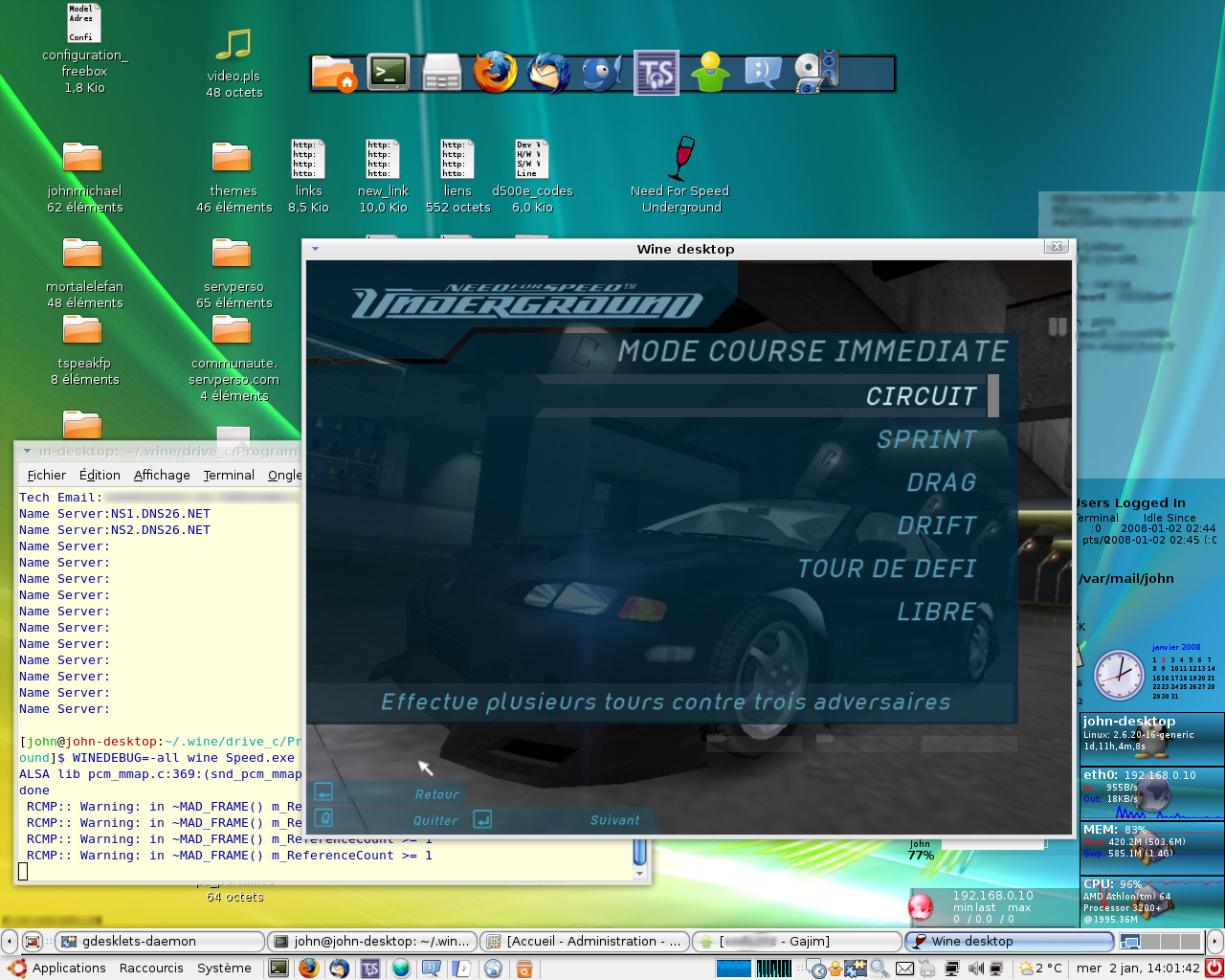Open the new_link file on the desktop

point(383,177)
